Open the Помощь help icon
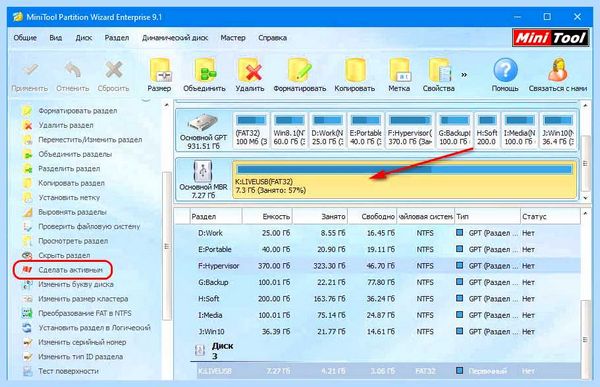Image resolution: width=600 pixels, height=387 pixels. click(x=505, y=75)
